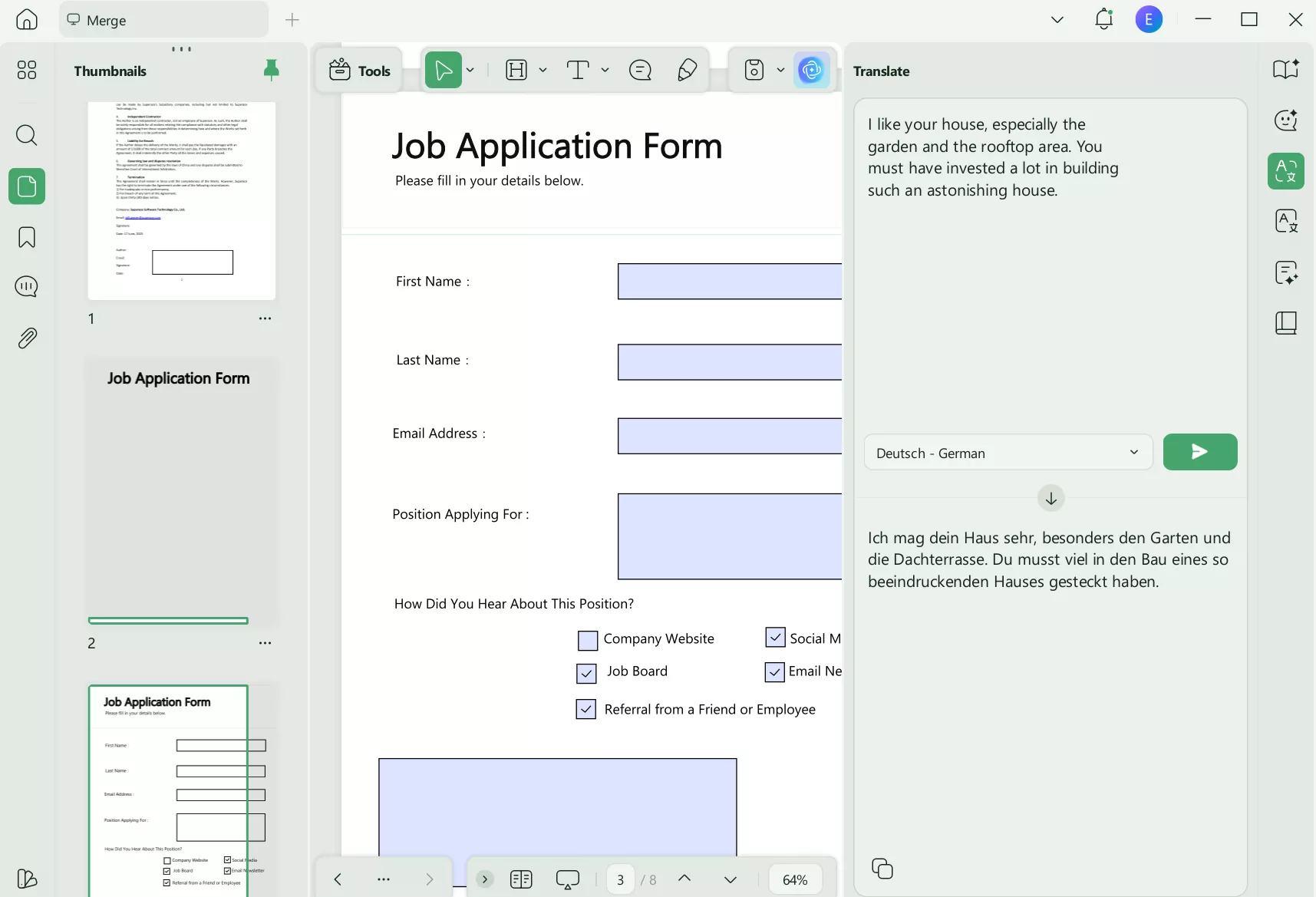This screenshot has width=1316, height=897.
Task: Open the Tools menu button
Action: (359, 71)
